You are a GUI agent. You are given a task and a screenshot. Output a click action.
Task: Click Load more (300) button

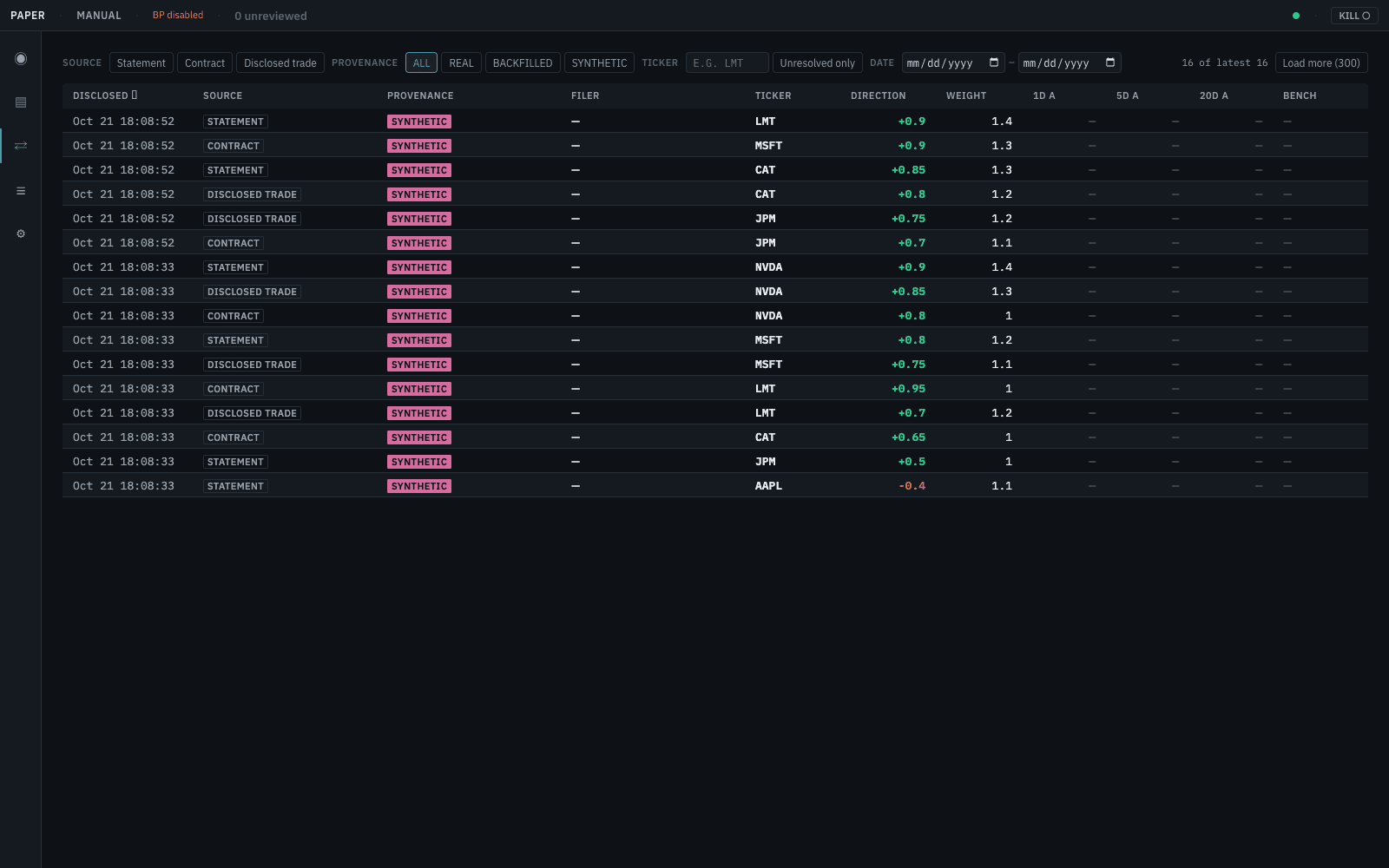(x=1321, y=62)
